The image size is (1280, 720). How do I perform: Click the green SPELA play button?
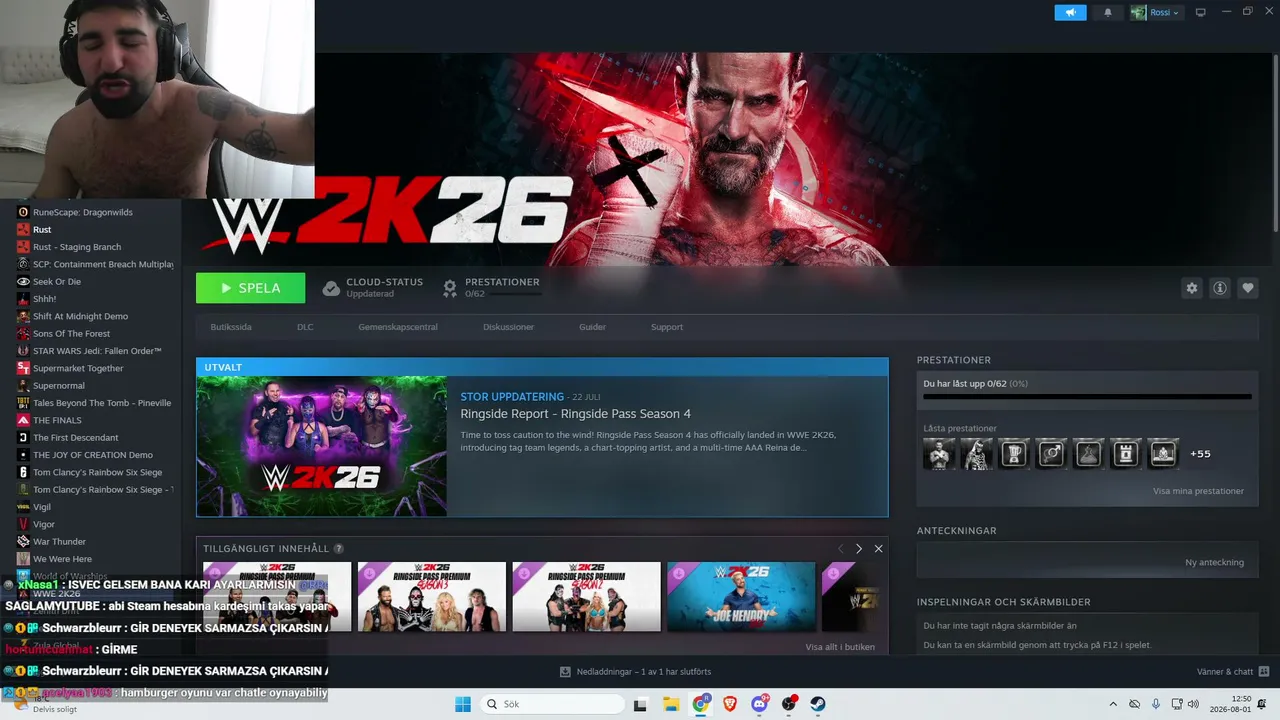click(x=251, y=288)
